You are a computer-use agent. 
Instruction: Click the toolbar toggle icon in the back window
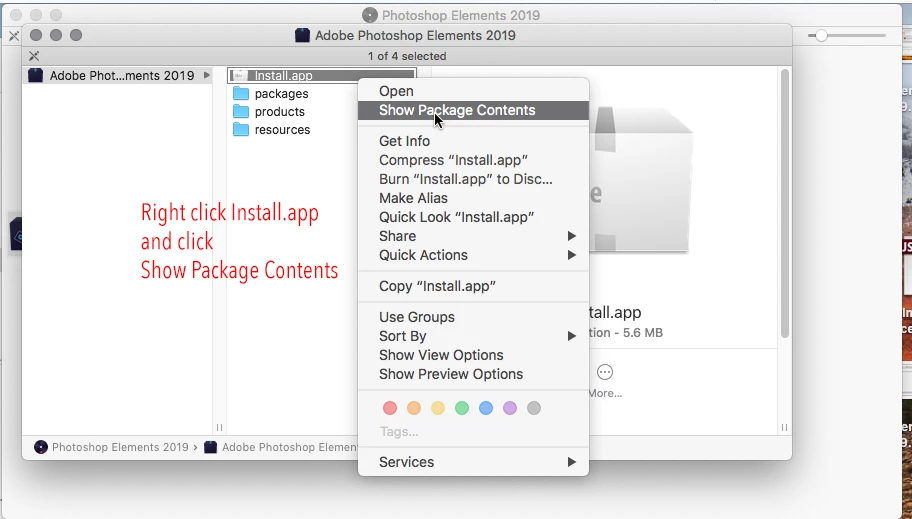[x=13, y=36]
